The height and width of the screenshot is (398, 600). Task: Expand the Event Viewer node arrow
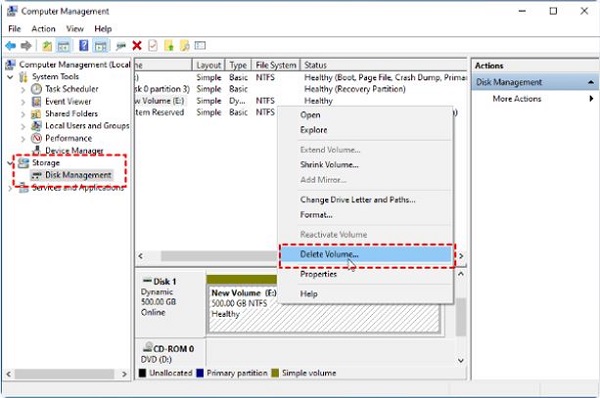[23, 102]
